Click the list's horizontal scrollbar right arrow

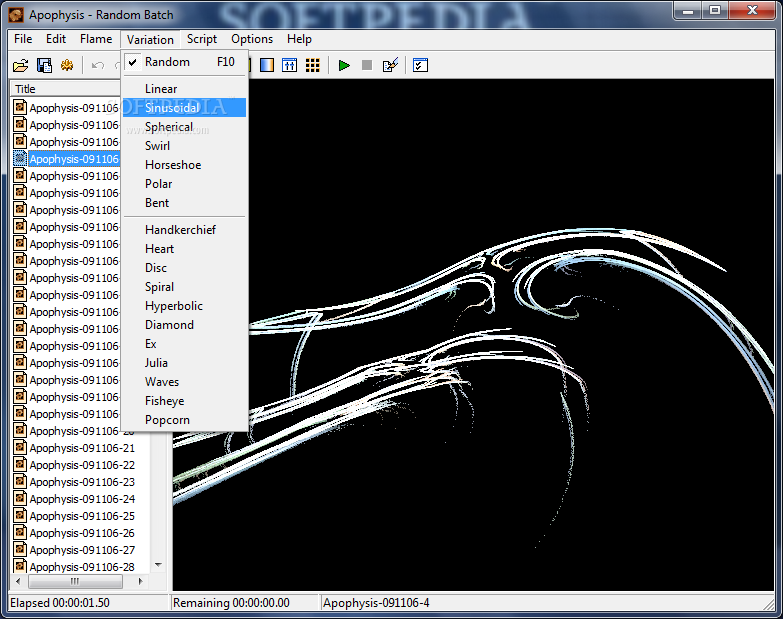[140, 581]
